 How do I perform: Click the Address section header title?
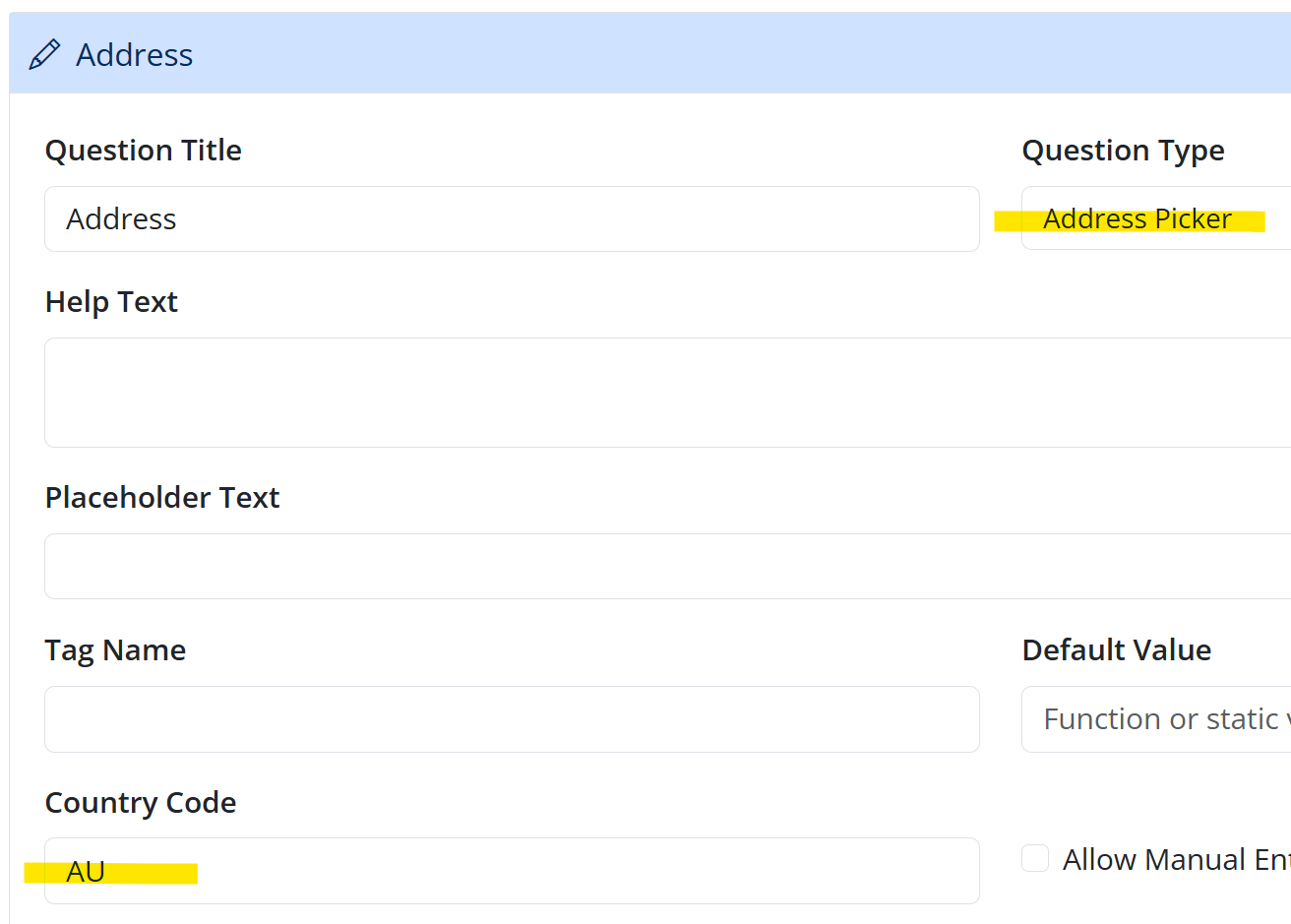[x=134, y=55]
